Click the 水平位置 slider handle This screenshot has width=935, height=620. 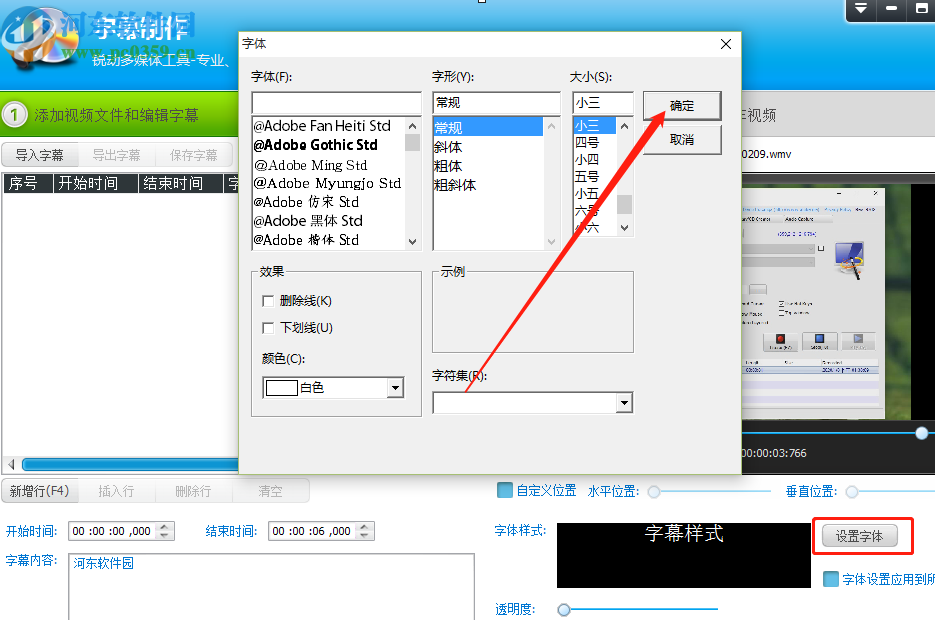click(x=654, y=492)
